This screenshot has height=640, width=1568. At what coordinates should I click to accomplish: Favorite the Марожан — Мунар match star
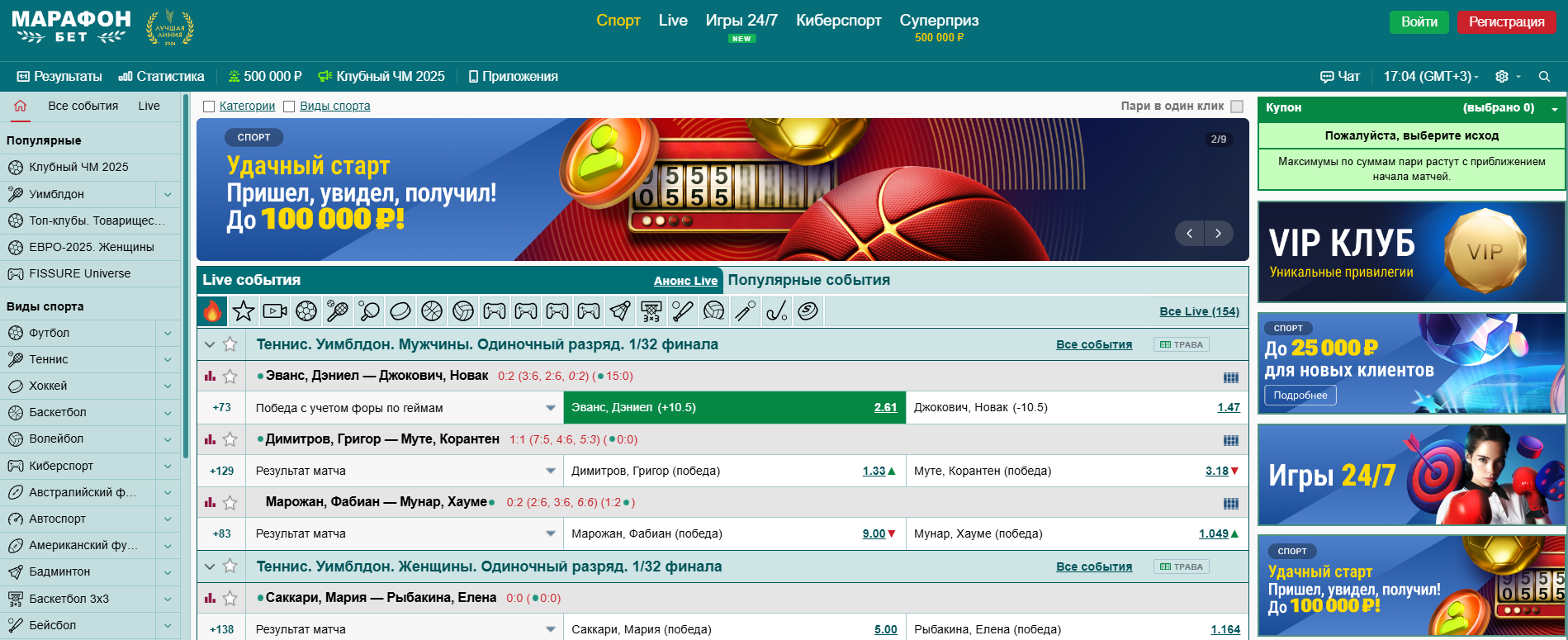click(x=230, y=502)
